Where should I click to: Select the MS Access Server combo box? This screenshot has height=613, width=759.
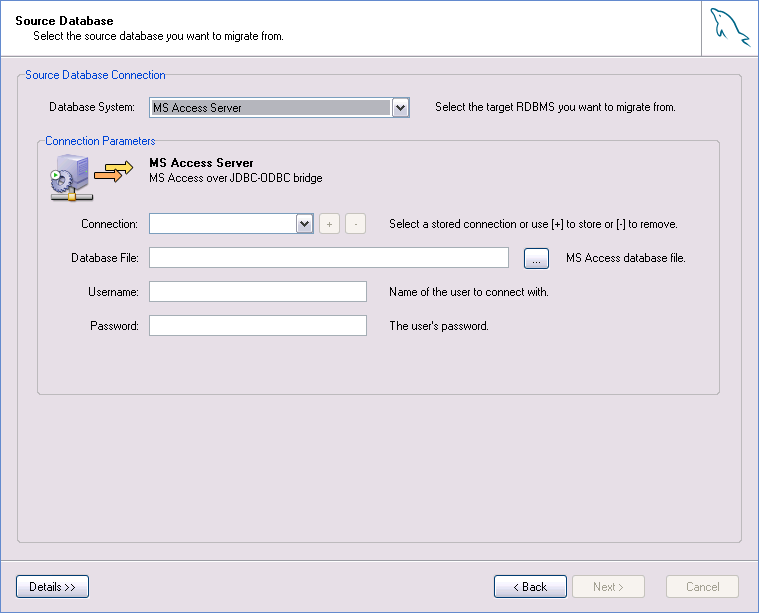[279, 107]
